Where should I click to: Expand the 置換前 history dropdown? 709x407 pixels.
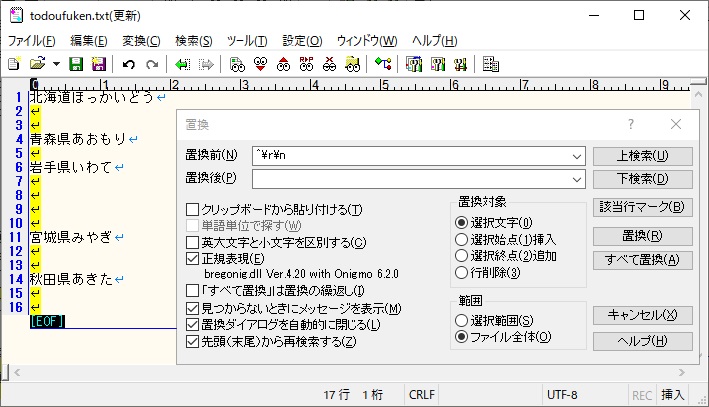pyautogui.click(x=577, y=156)
